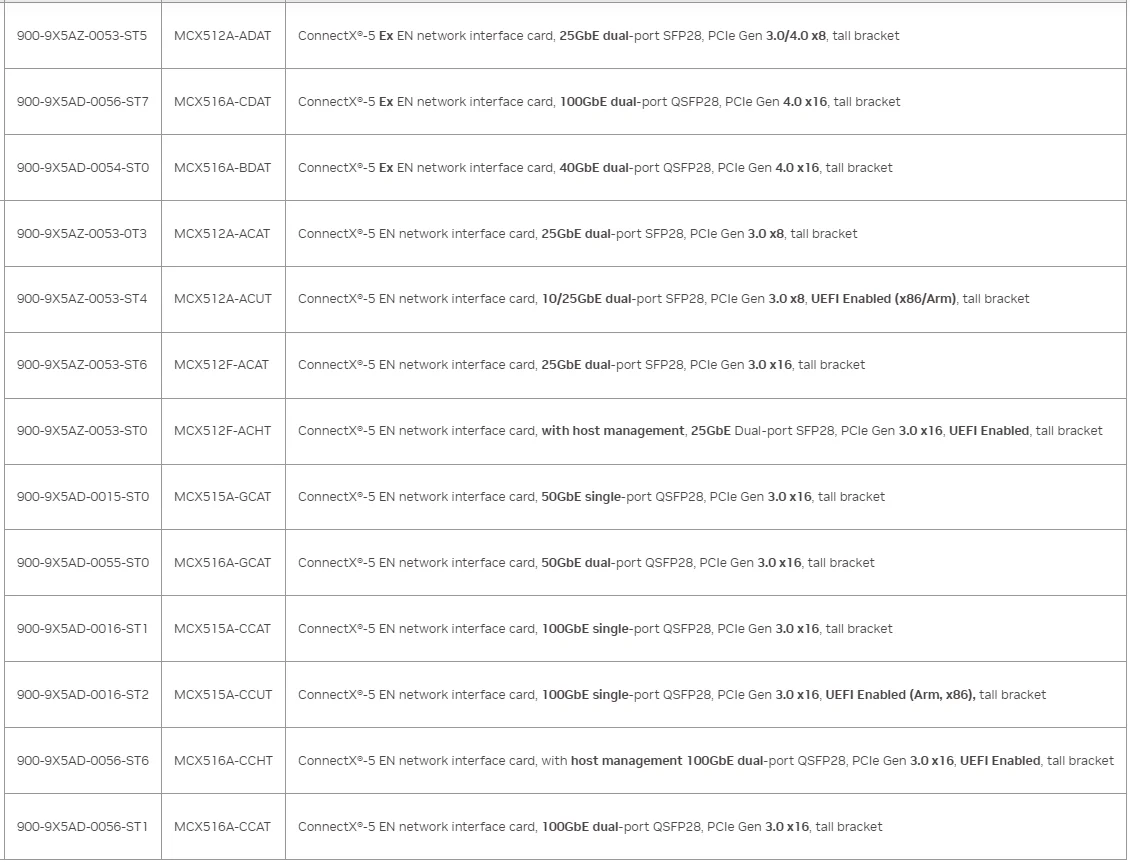
Task: Select part number 900-9X5AD-0016-ST1
Action: pos(82,629)
